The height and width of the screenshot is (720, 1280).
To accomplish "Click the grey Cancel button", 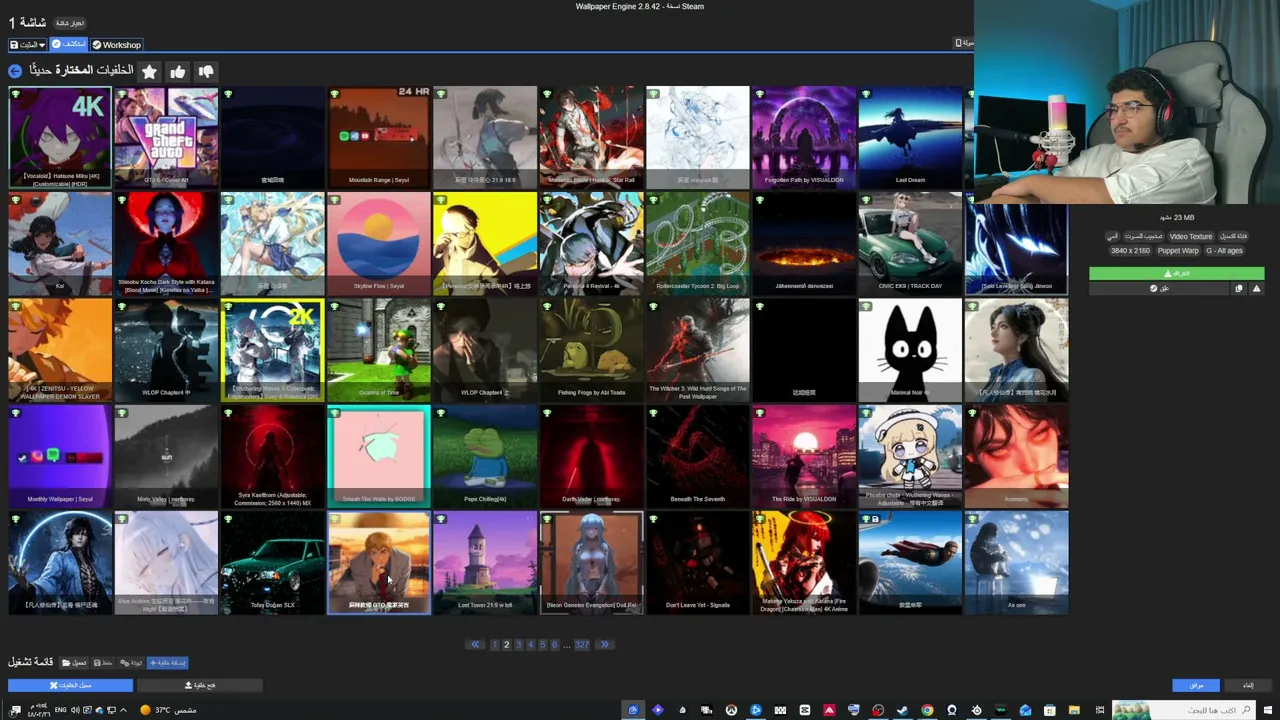I will (x=1247, y=685).
